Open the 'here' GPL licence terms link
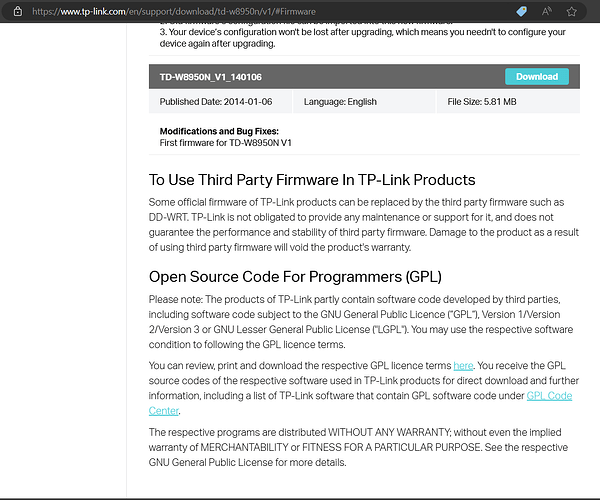 463,366
